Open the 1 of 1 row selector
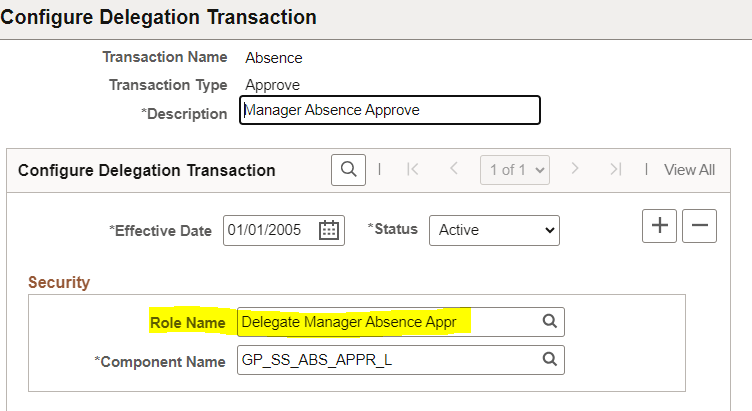Screen dimensions: 752x411 pyautogui.click(x=514, y=170)
